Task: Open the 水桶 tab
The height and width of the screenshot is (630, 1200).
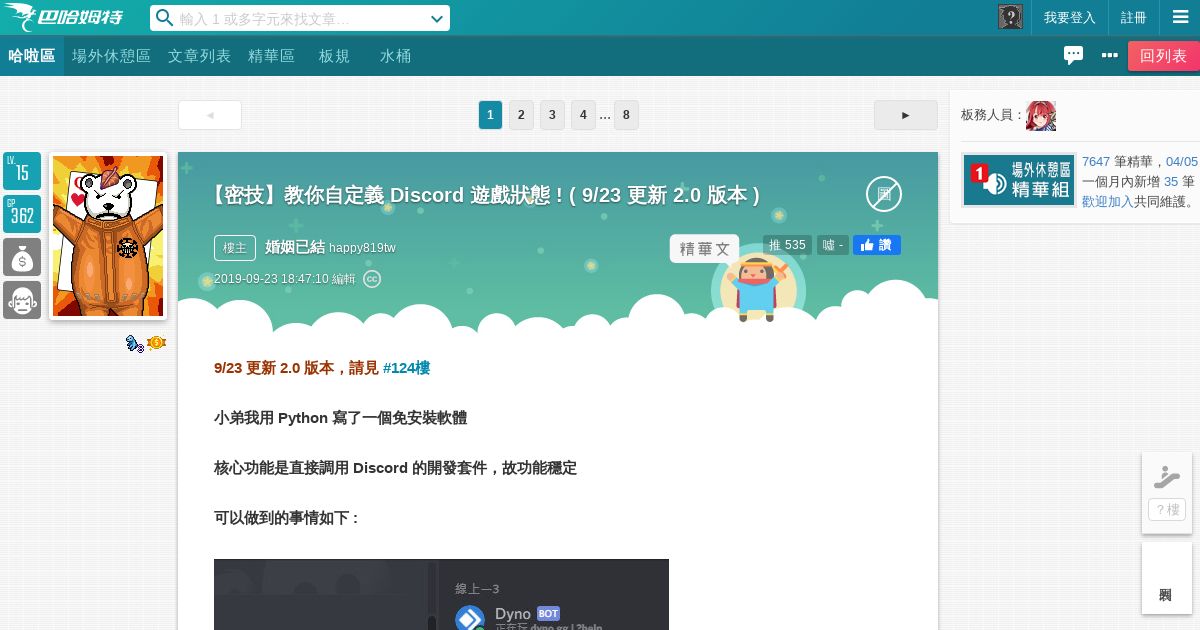Action: click(395, 56)
